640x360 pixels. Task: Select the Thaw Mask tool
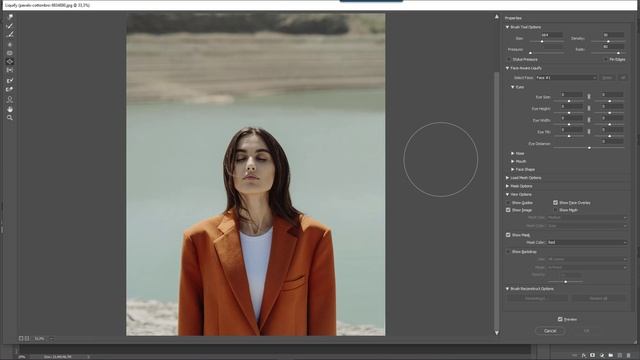pyautogui.click(x=10, y=89)
